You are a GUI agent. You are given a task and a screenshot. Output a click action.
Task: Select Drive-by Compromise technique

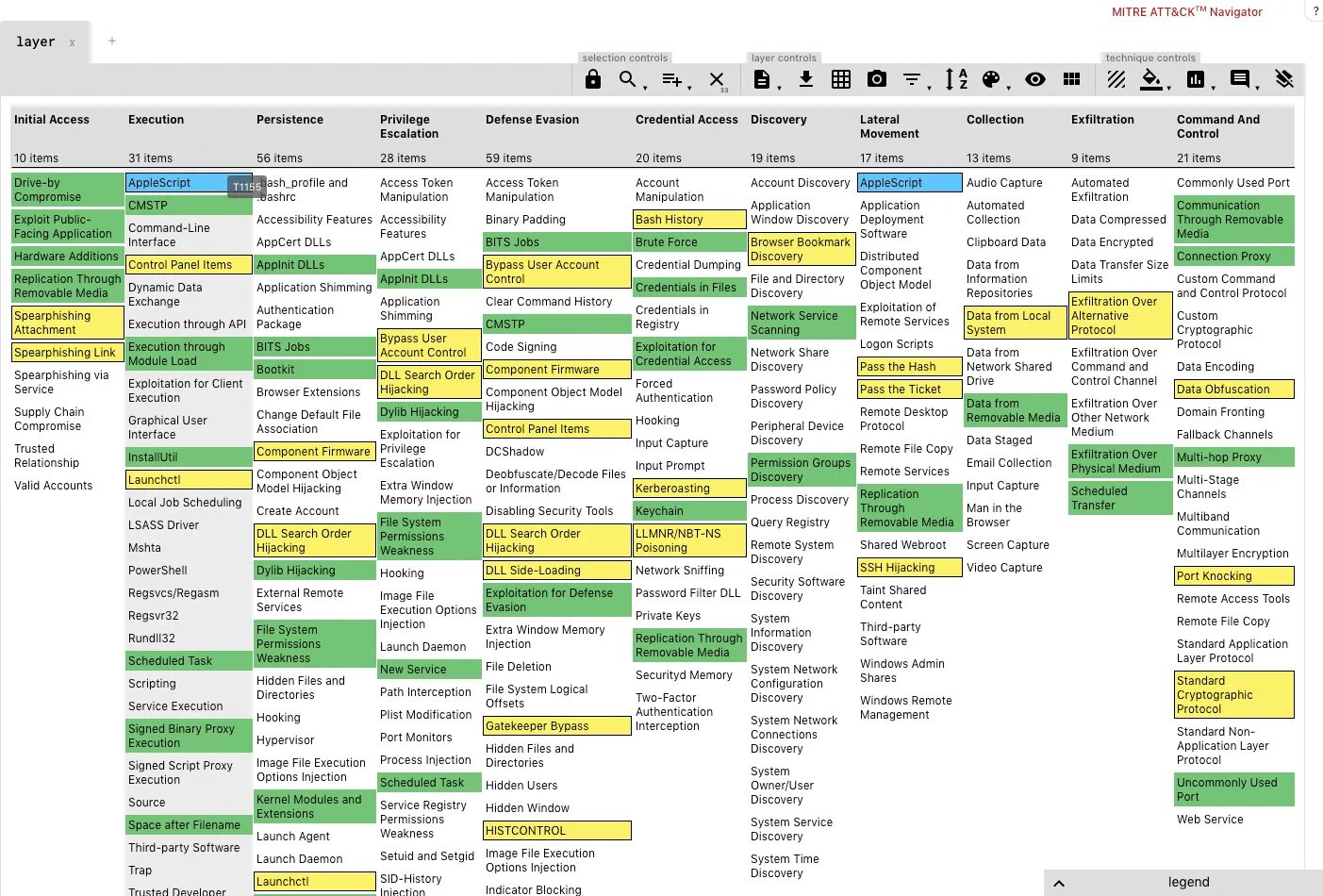point(68,191)
